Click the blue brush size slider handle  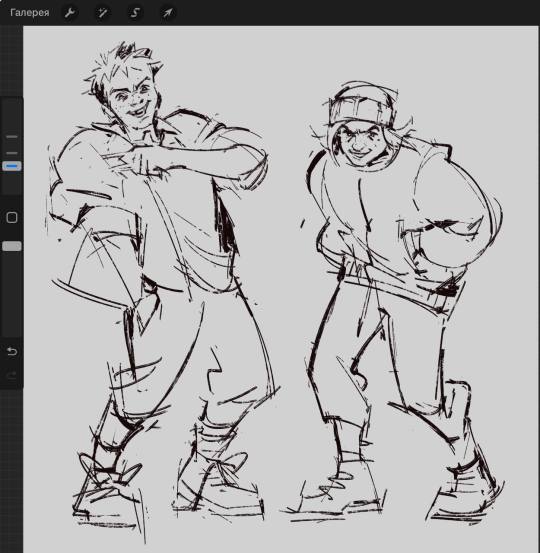pos(12,166)
